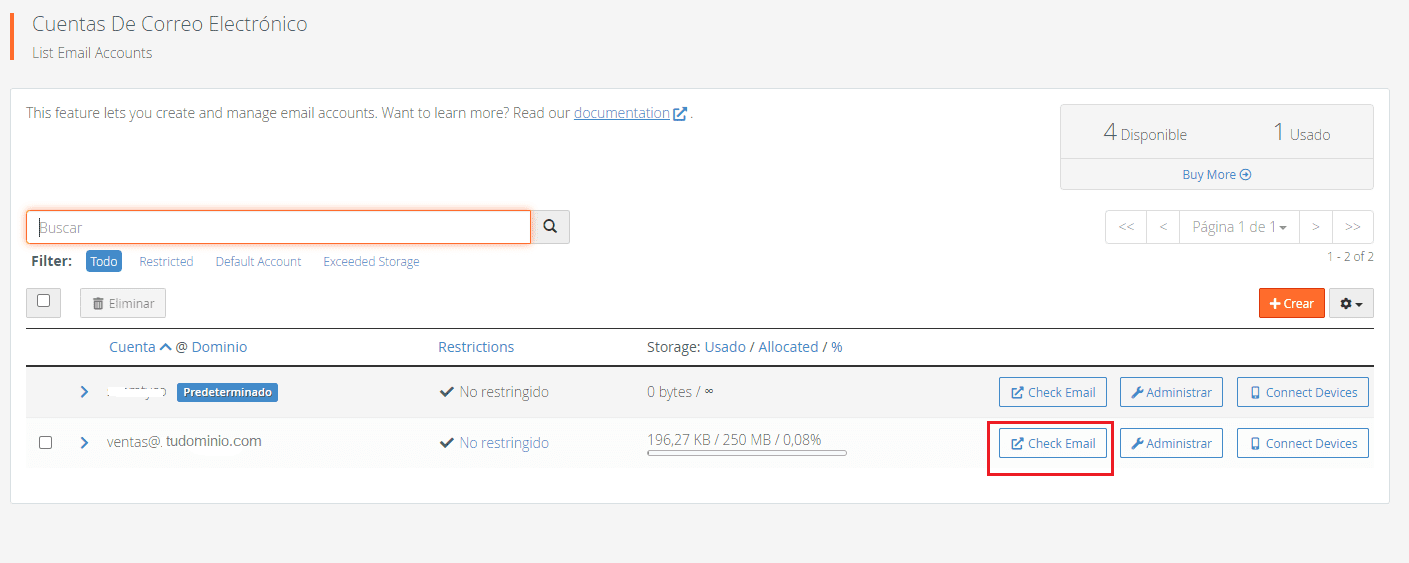Click the external link icon beside documentation
This screenshot has height=563, width=1409.
click(680, 114)
